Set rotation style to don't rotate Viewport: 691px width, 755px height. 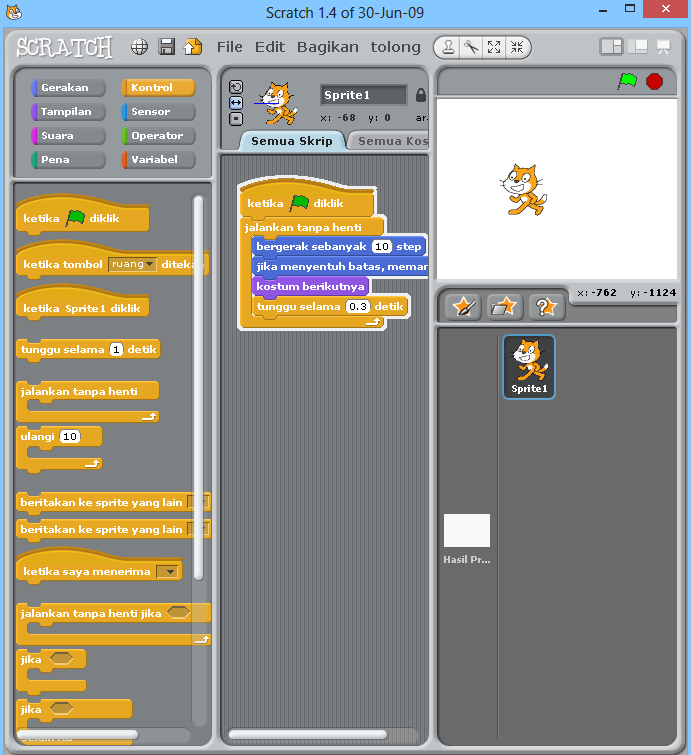[236, 119]
